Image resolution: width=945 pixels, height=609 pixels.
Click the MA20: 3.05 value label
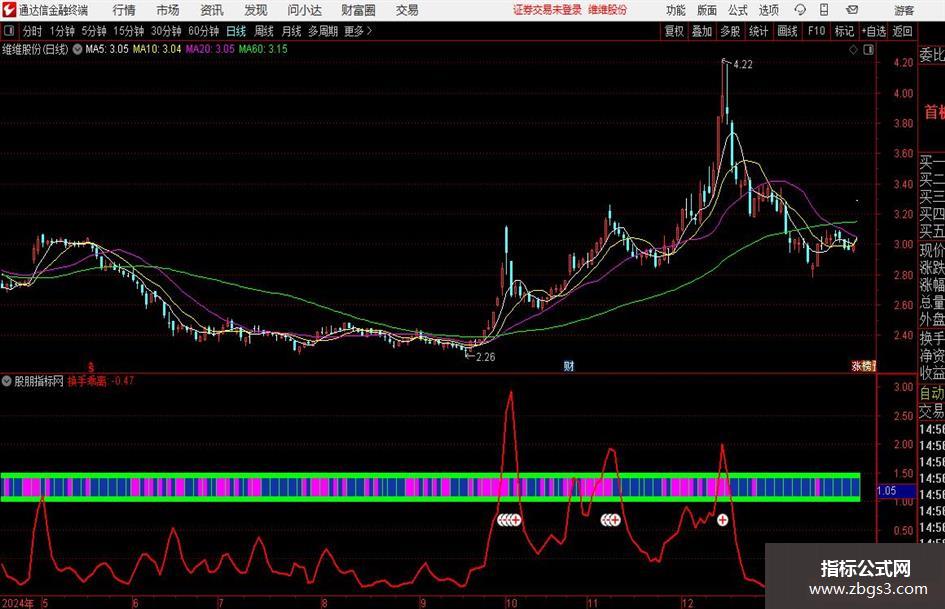(x=210, y=49)
